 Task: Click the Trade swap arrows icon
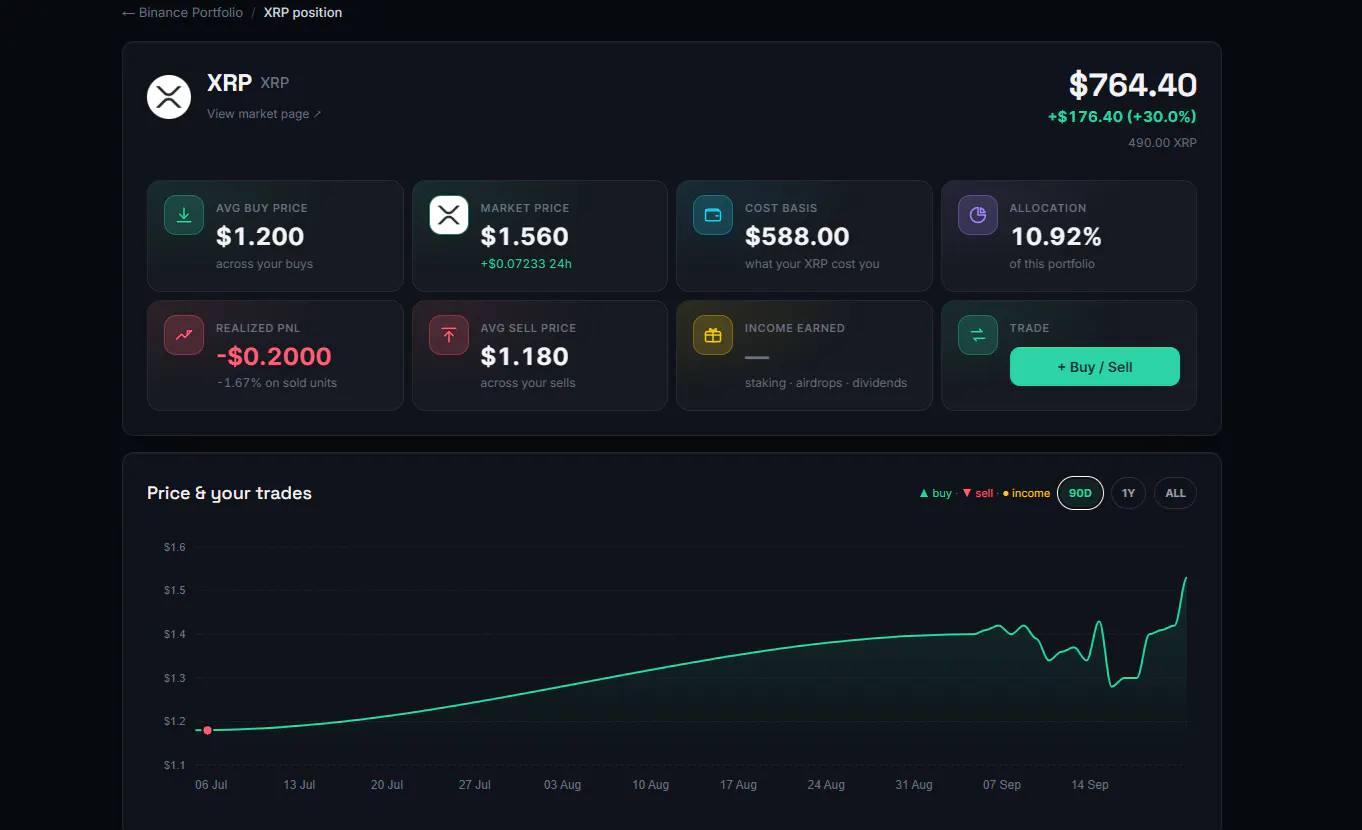pyautogui.click(x=978, y=335)
